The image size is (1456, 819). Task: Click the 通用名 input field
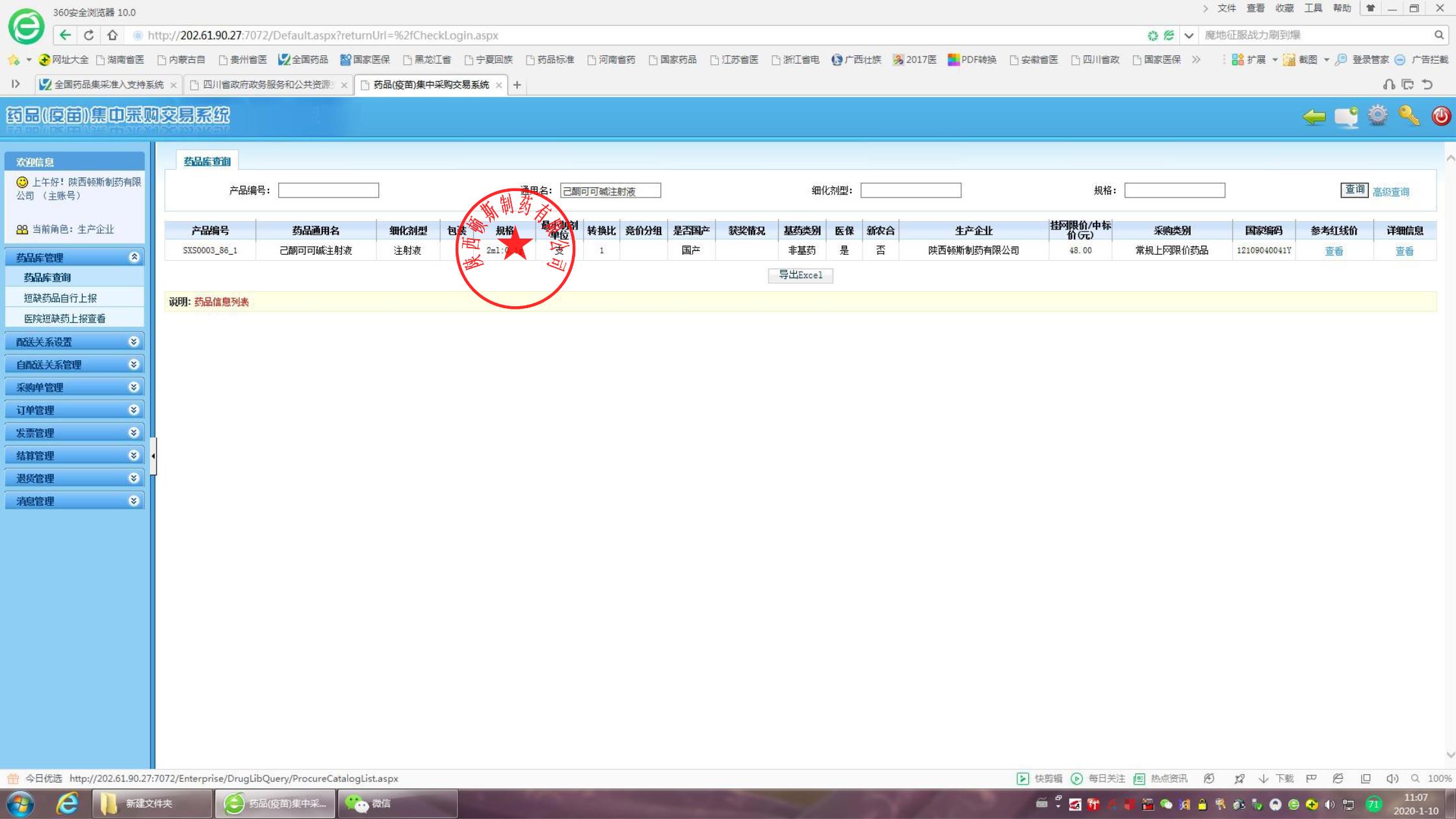[610, 190]
